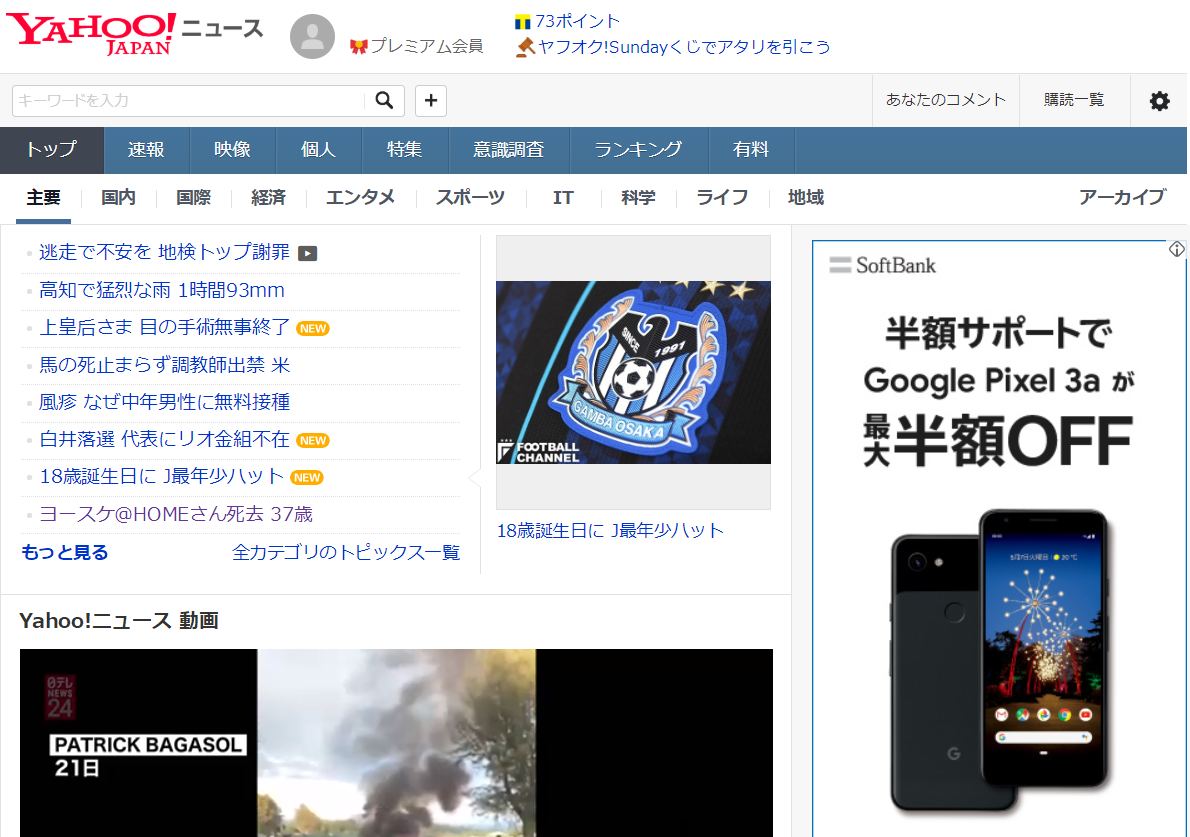Open the アーカイブ link
Screen dimensions: 1190x837
coord(1122,197)
